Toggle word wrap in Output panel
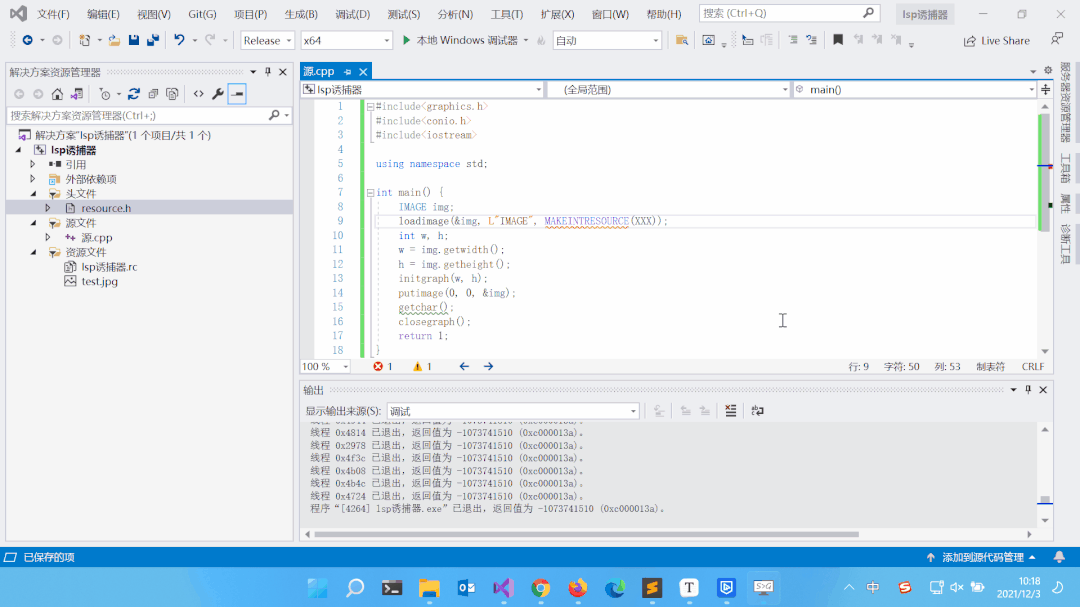The width and height of the screenshot is (1080, 607). 757,411
